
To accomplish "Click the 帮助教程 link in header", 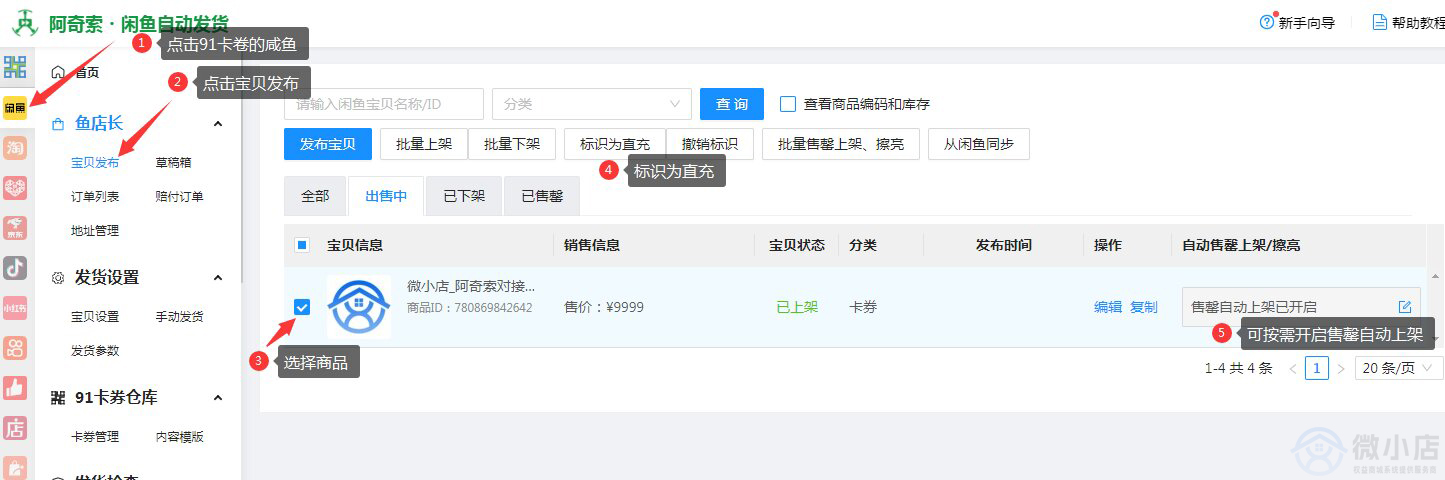I will 1418,23.
